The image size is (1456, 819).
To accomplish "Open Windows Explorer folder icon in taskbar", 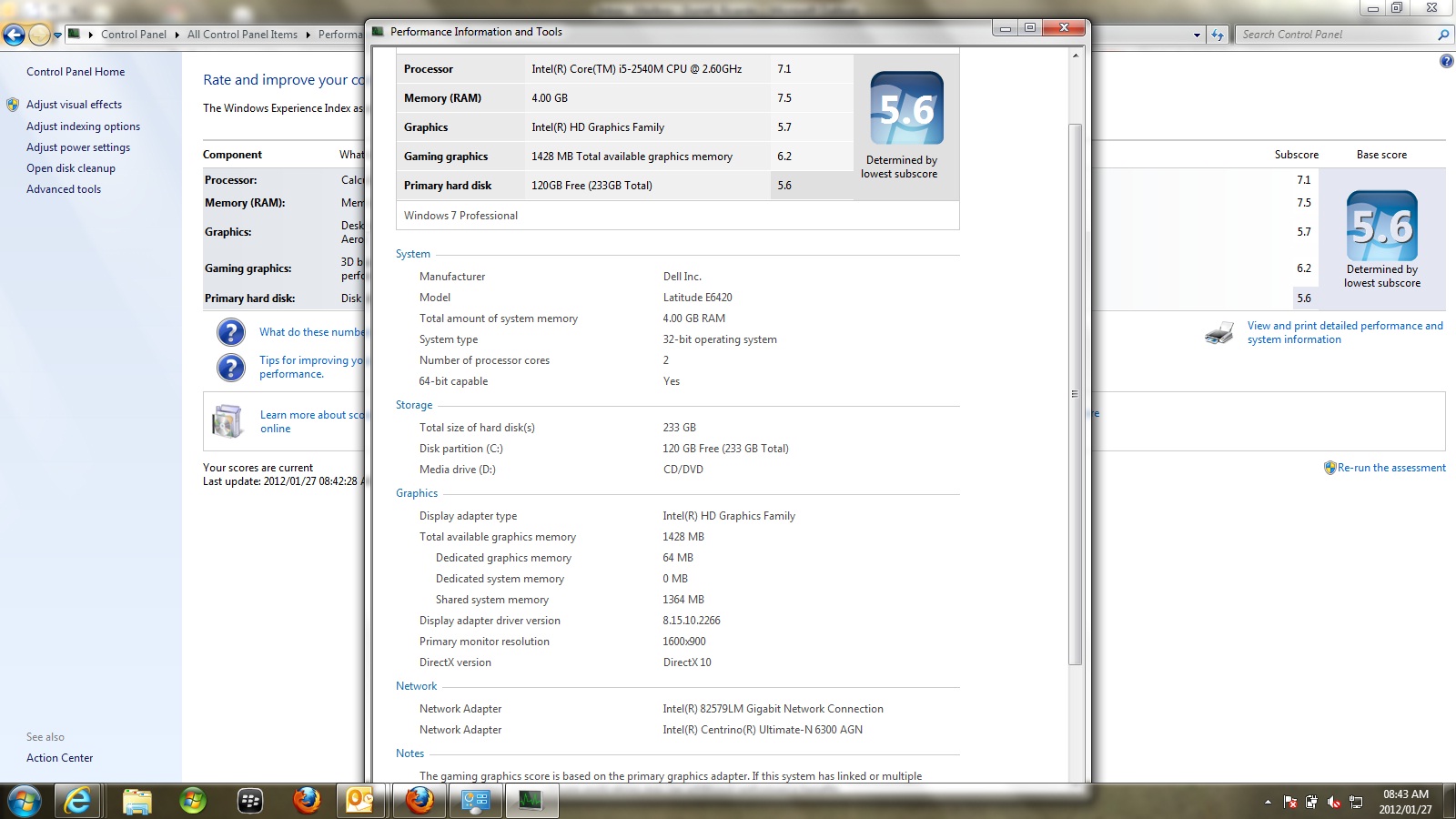I will point(136,801).
